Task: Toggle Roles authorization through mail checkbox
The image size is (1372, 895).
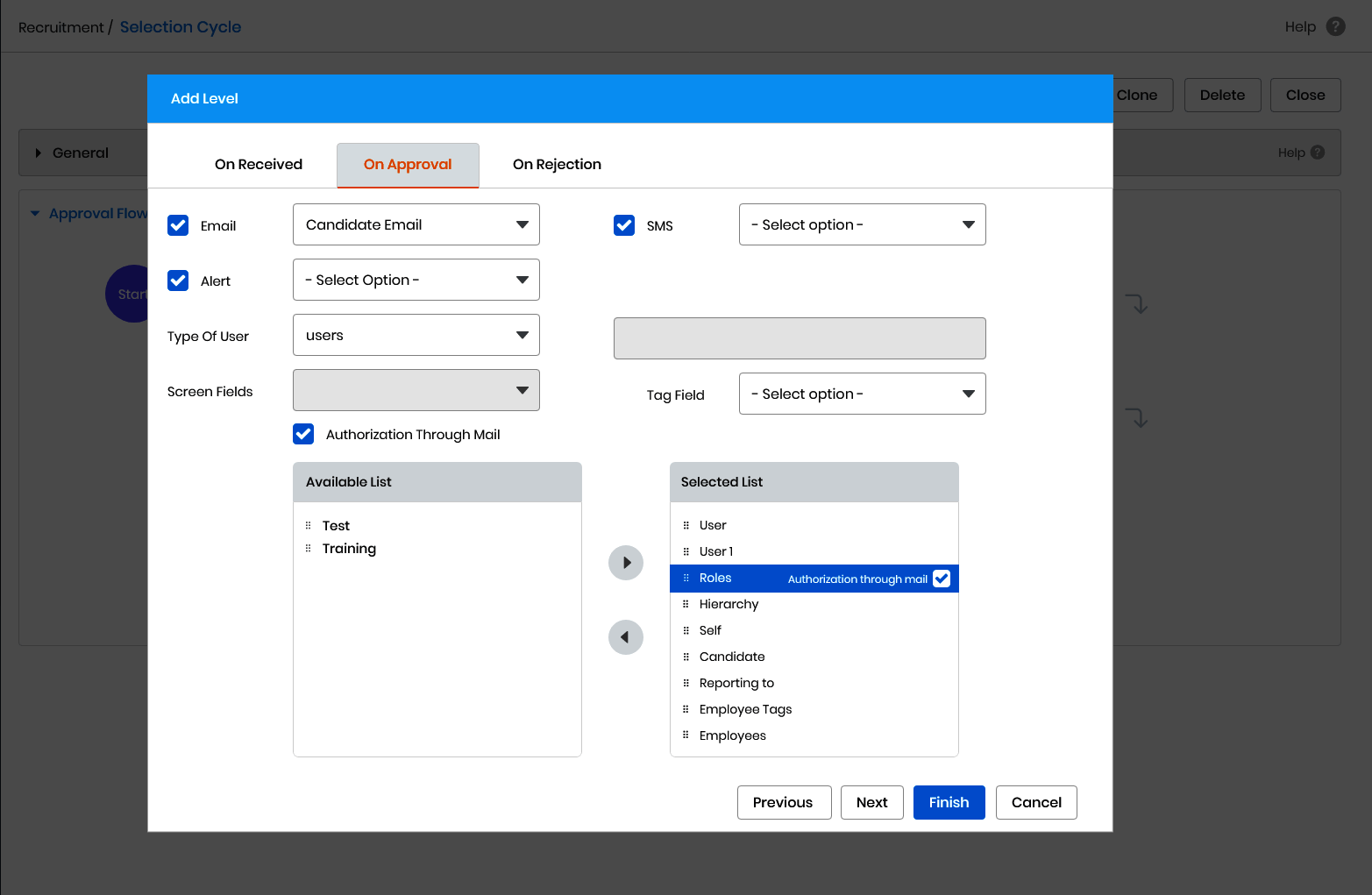Action: [942, 579]
